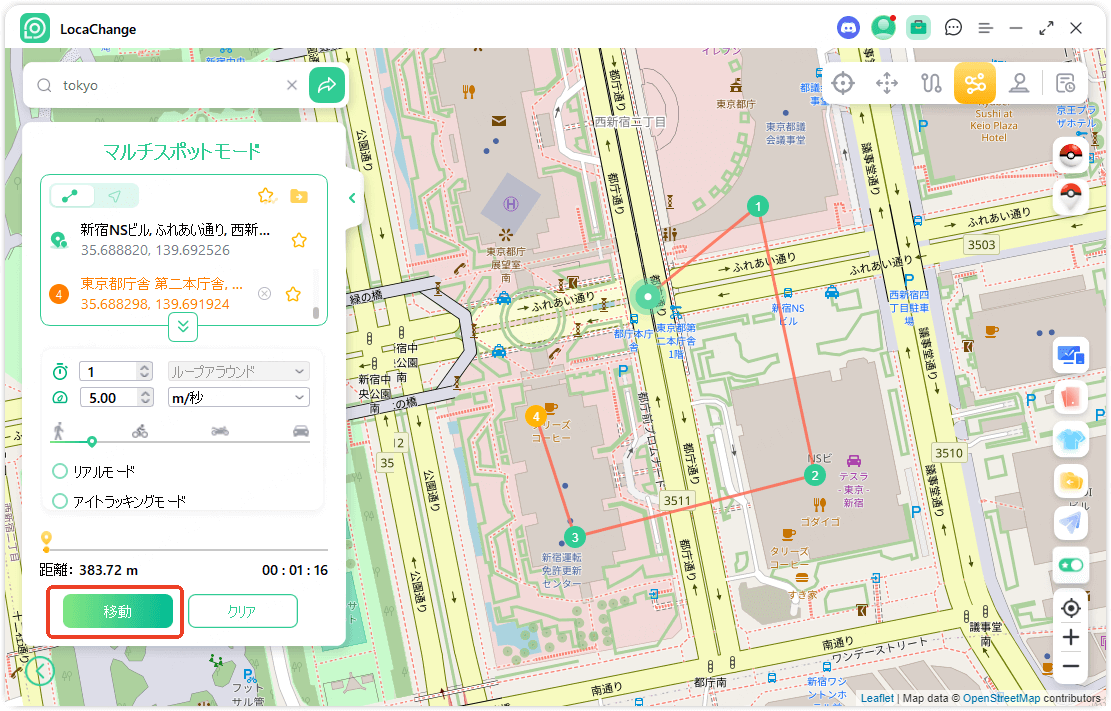Click the favorites star in panel header
1111x711 pixels.
266,196
